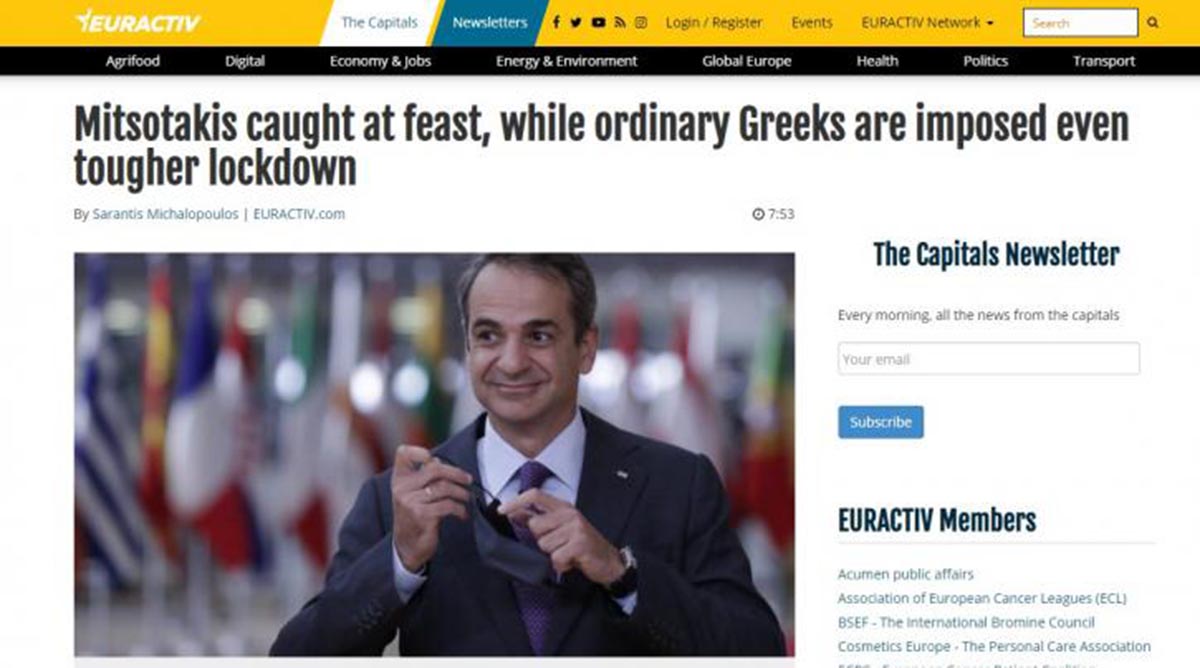This screenshot has height=668, width=1200.
Task: Open the Mitsotakis article photo
Action: pos(434,454)
